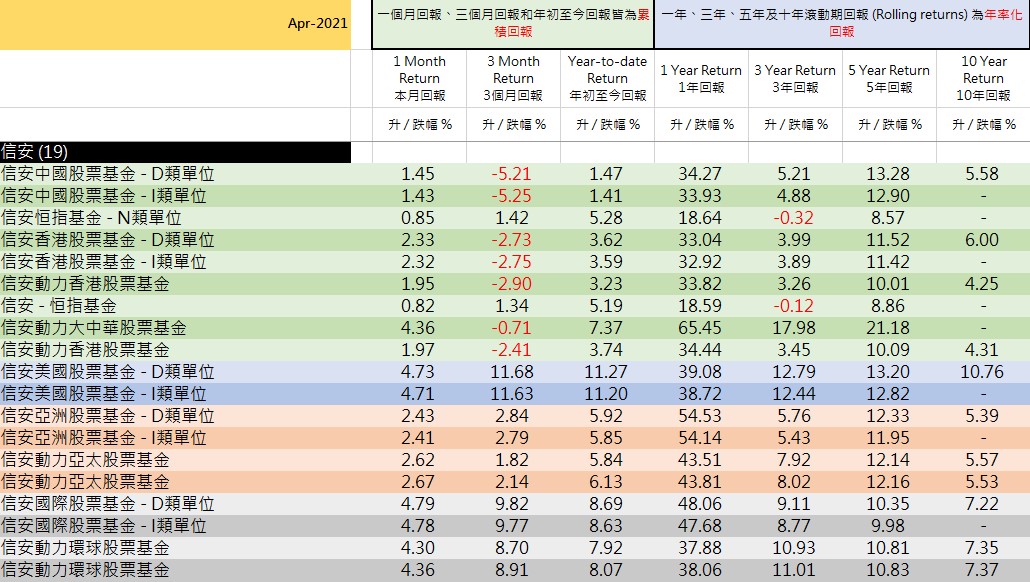The image size is (1030, 582).
Task: Select the 54.53 one-year cell
Action: click(700, 416)
